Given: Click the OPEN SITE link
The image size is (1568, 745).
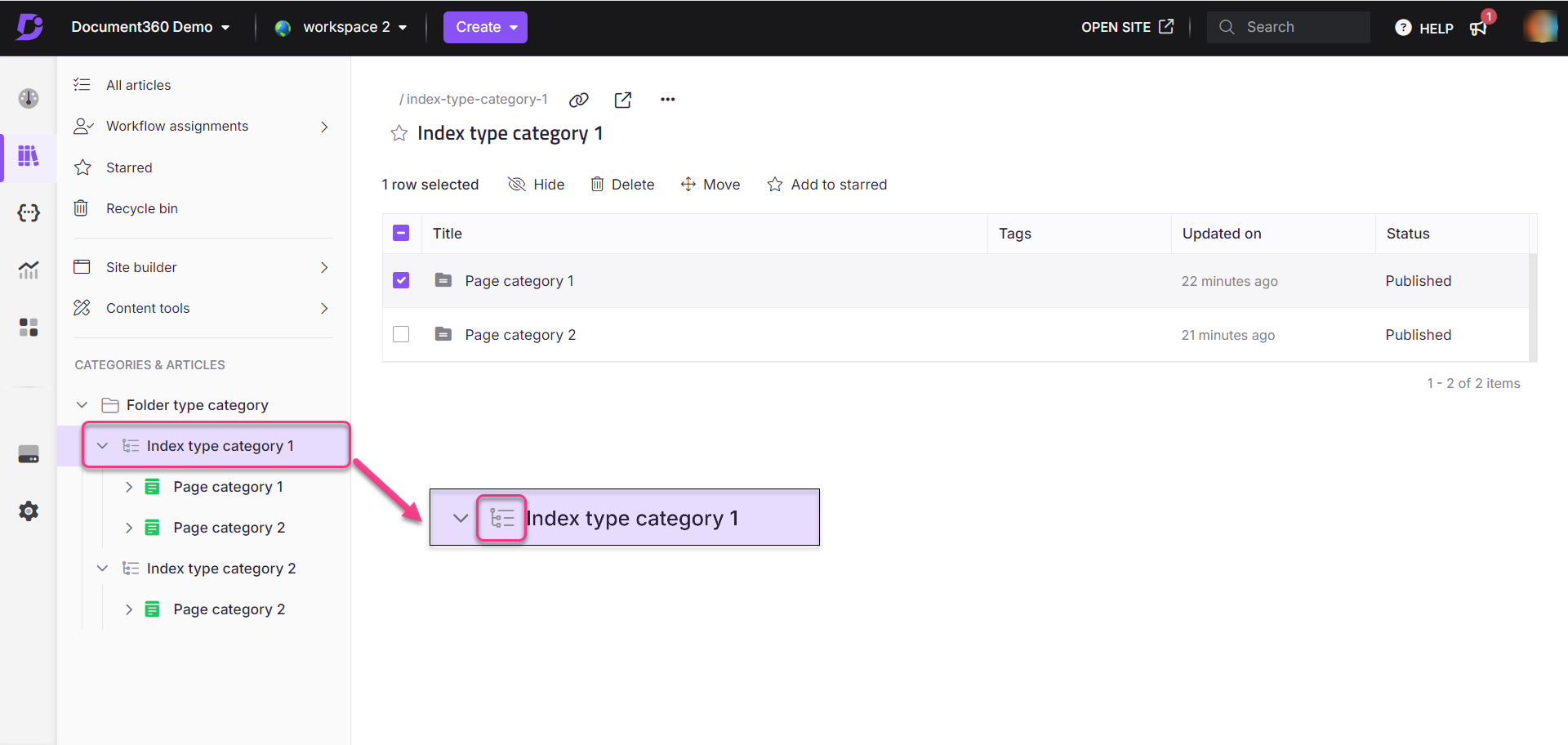Looking at the screenshot, I should 1127,27.
